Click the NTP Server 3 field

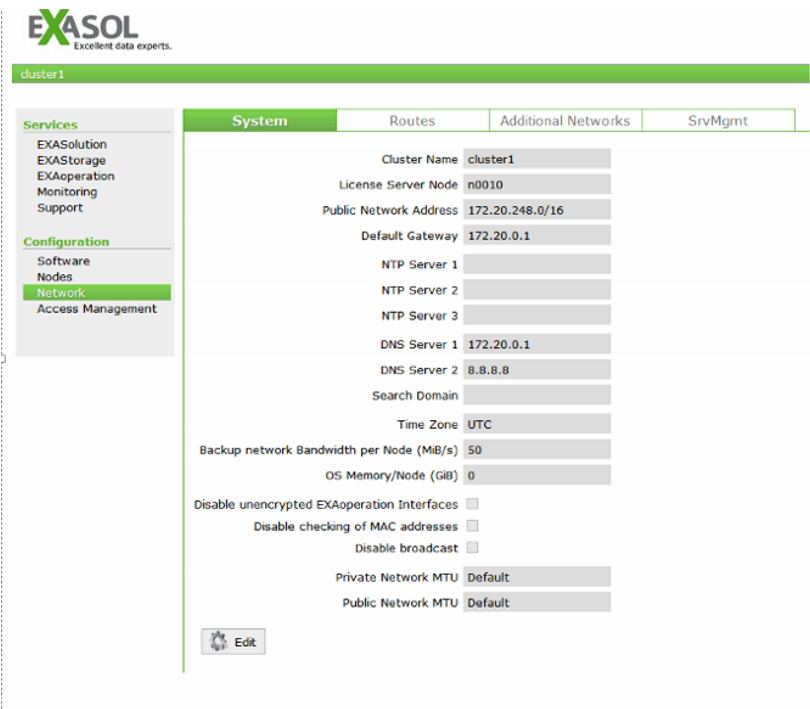click(537, 315)
